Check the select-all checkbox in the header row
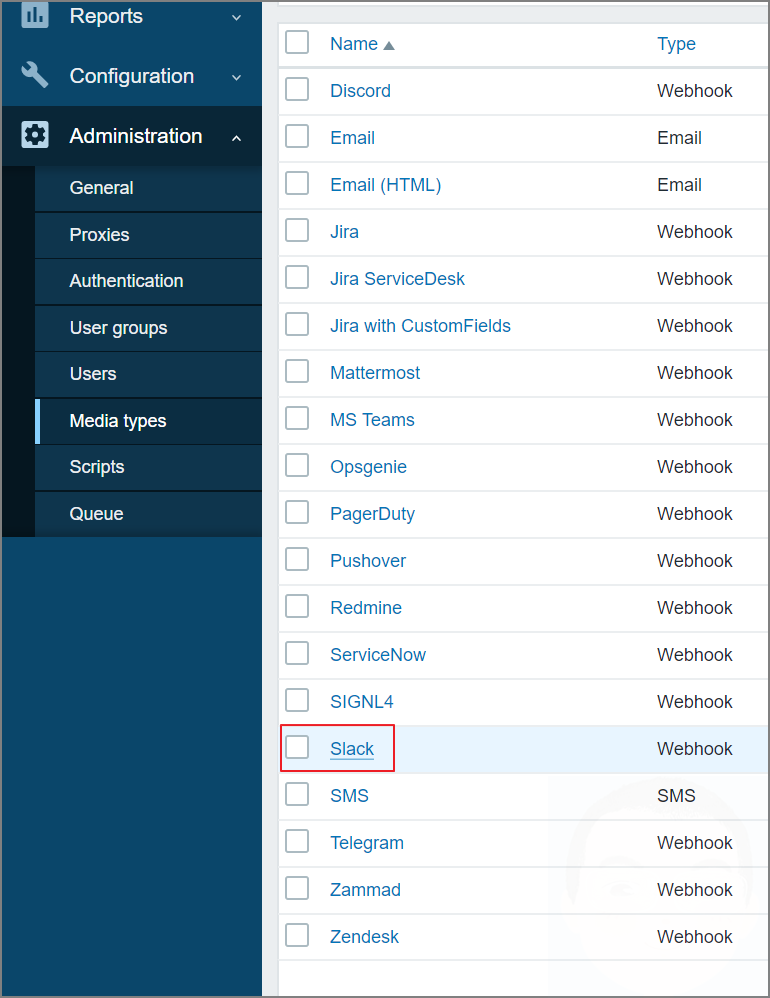The image size is (770, 998). [x=297, y=43]
